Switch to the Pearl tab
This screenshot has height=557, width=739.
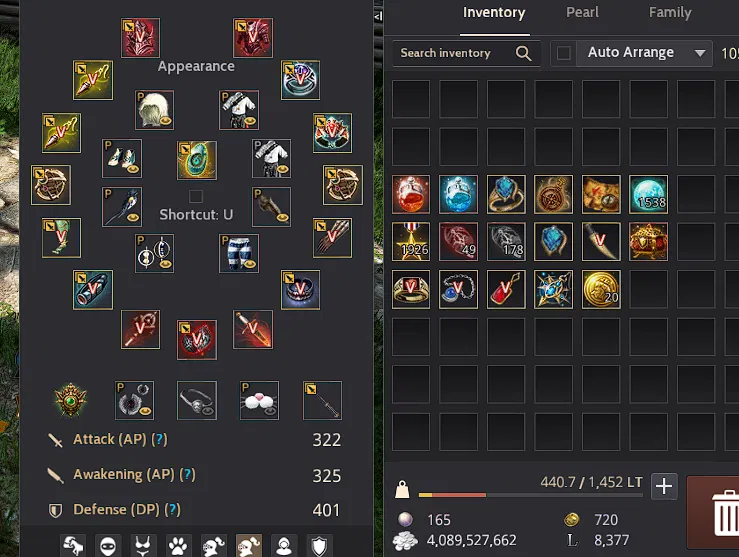(583, 12)
